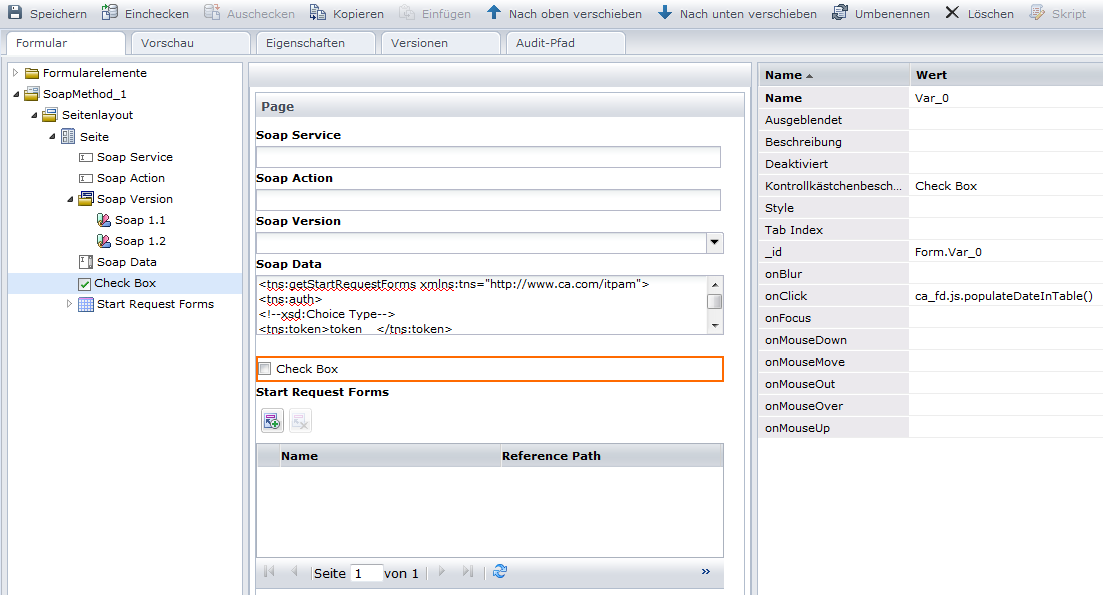Click the double-chevron overflow icon in pager

(x=706, y=572)
